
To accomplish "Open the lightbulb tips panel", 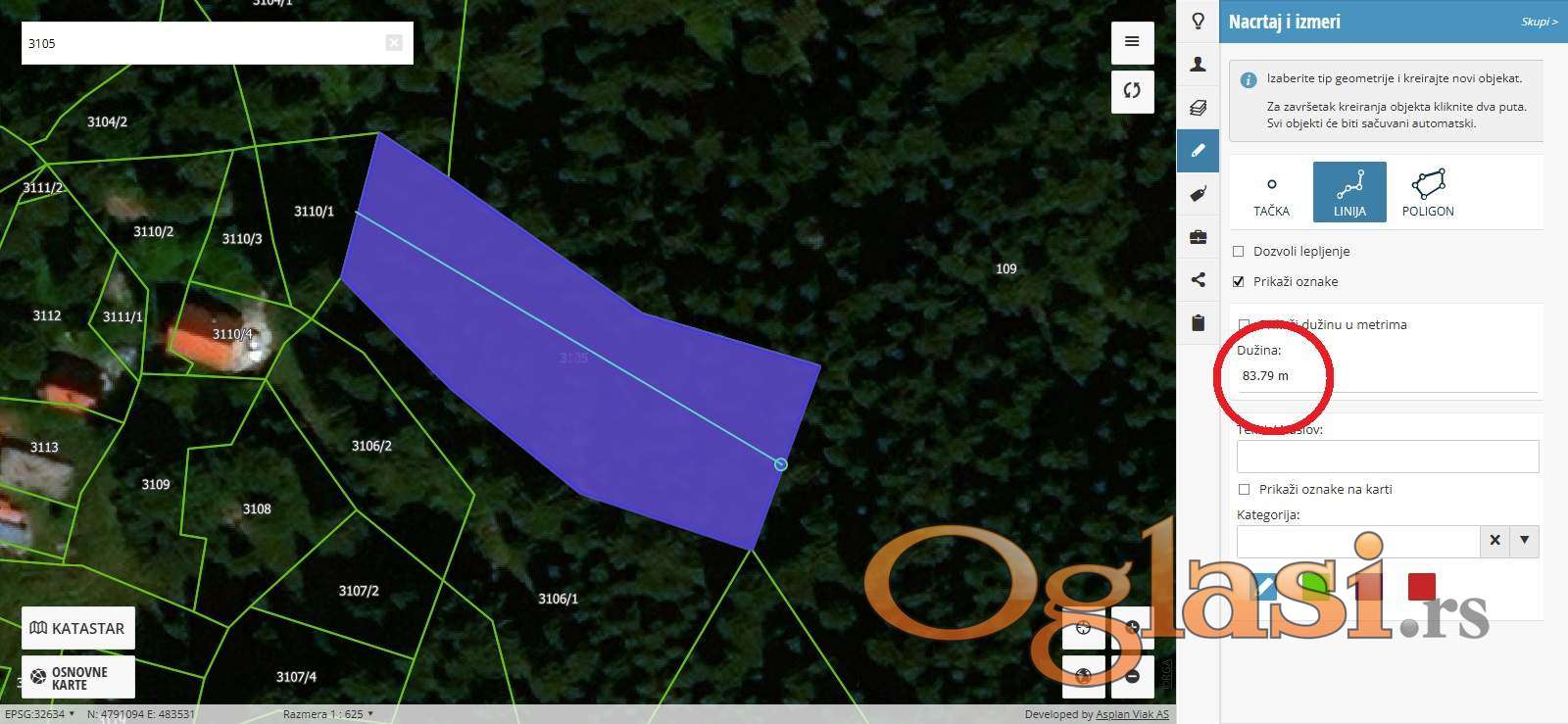I will (1198, 22).
